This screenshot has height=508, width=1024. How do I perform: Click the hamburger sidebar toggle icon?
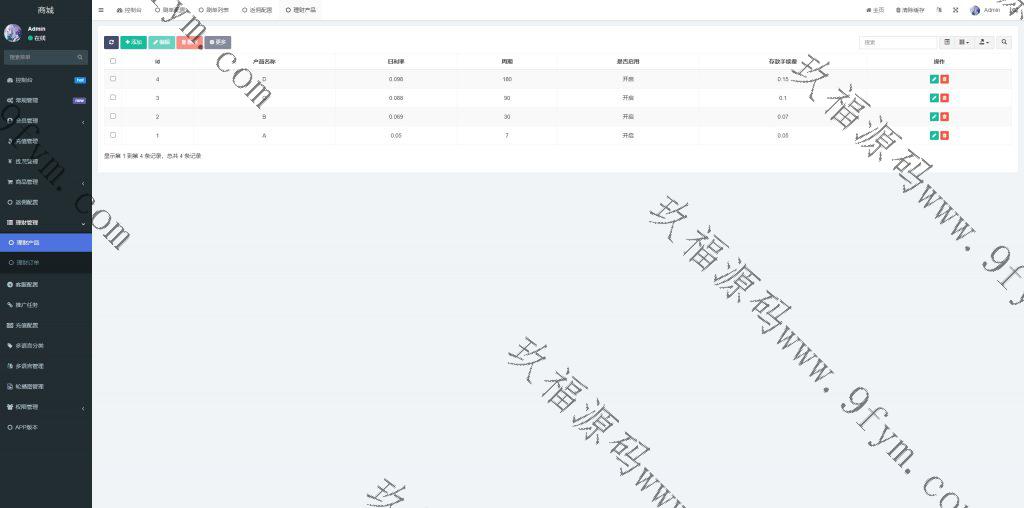click(101, 10)
